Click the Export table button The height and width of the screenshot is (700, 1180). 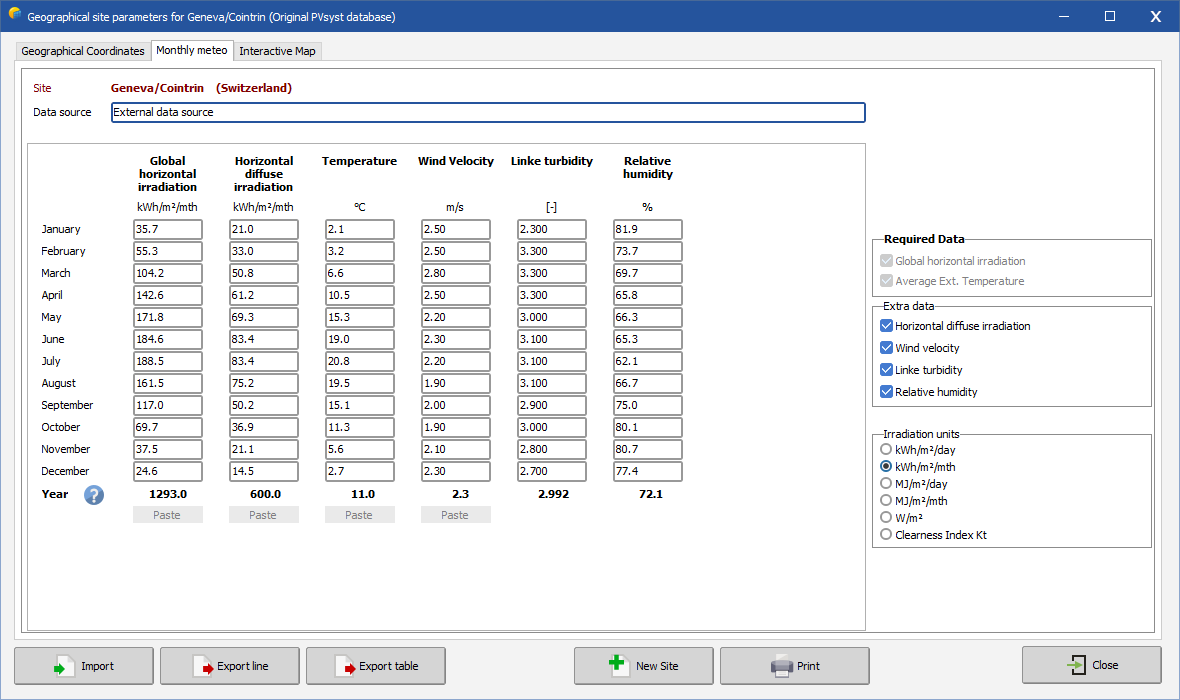(x=376, y=666)
